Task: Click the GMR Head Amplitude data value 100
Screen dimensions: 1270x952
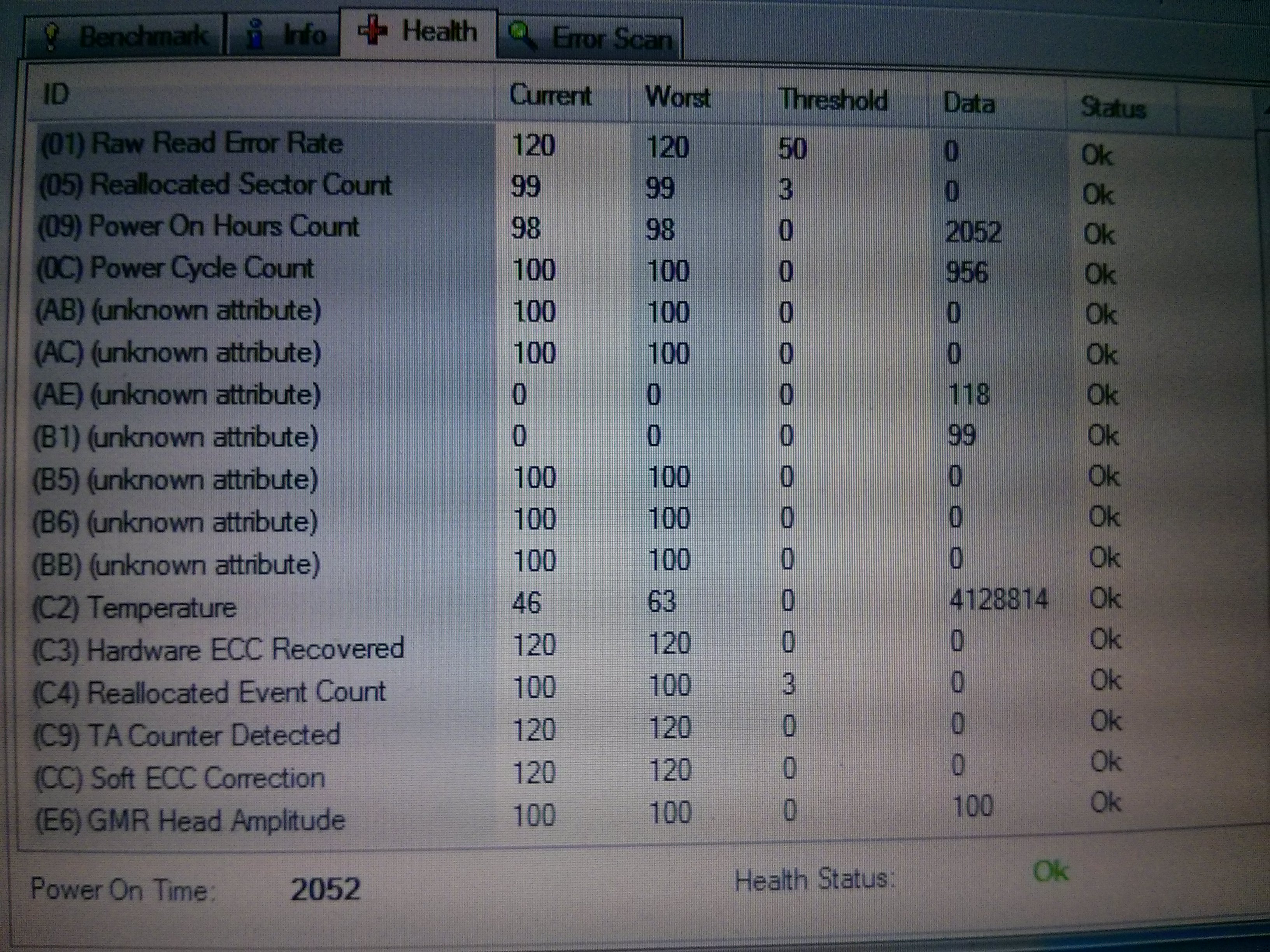Action: (x=973, y=806)
